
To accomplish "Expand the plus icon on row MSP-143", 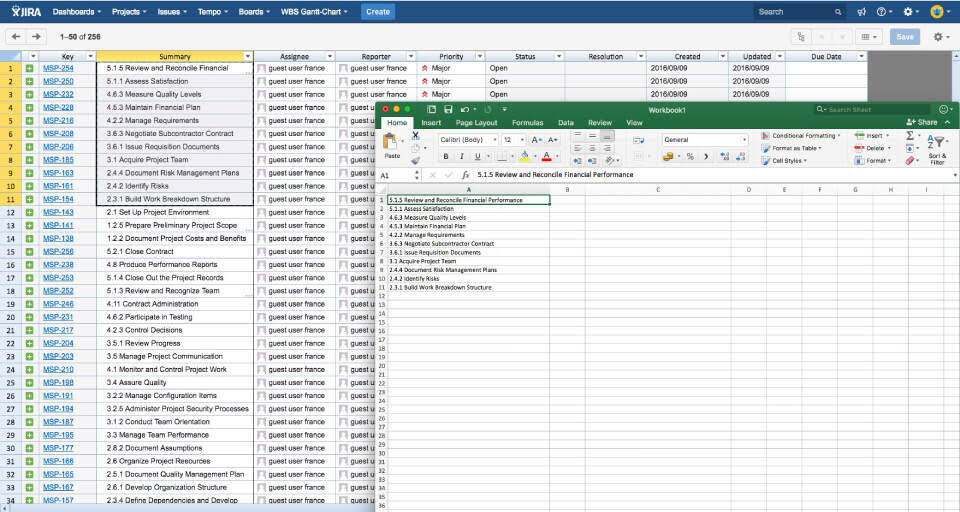I will tap(29, 213).
